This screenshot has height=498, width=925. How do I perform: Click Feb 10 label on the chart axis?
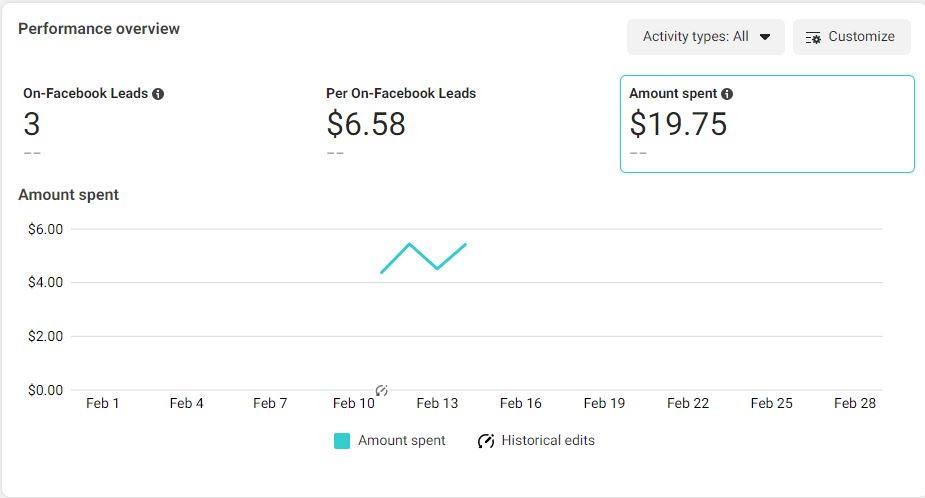353,404
